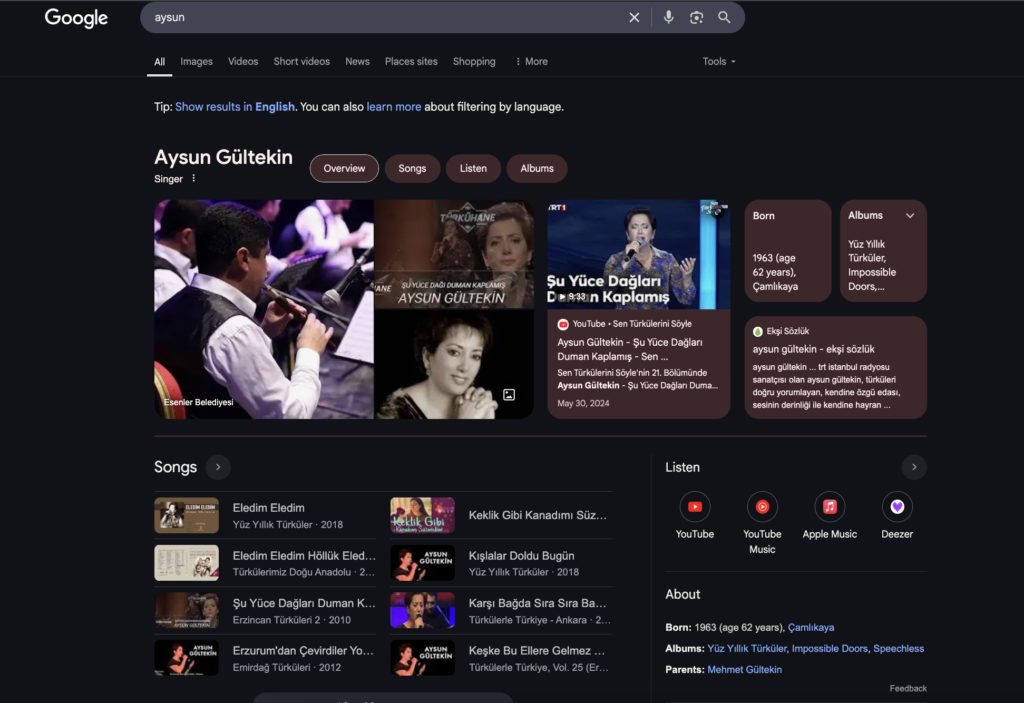This screenshot has width=1024, height=703.
Task: Open Google Lens image search icon
Action: pos(696,18)
